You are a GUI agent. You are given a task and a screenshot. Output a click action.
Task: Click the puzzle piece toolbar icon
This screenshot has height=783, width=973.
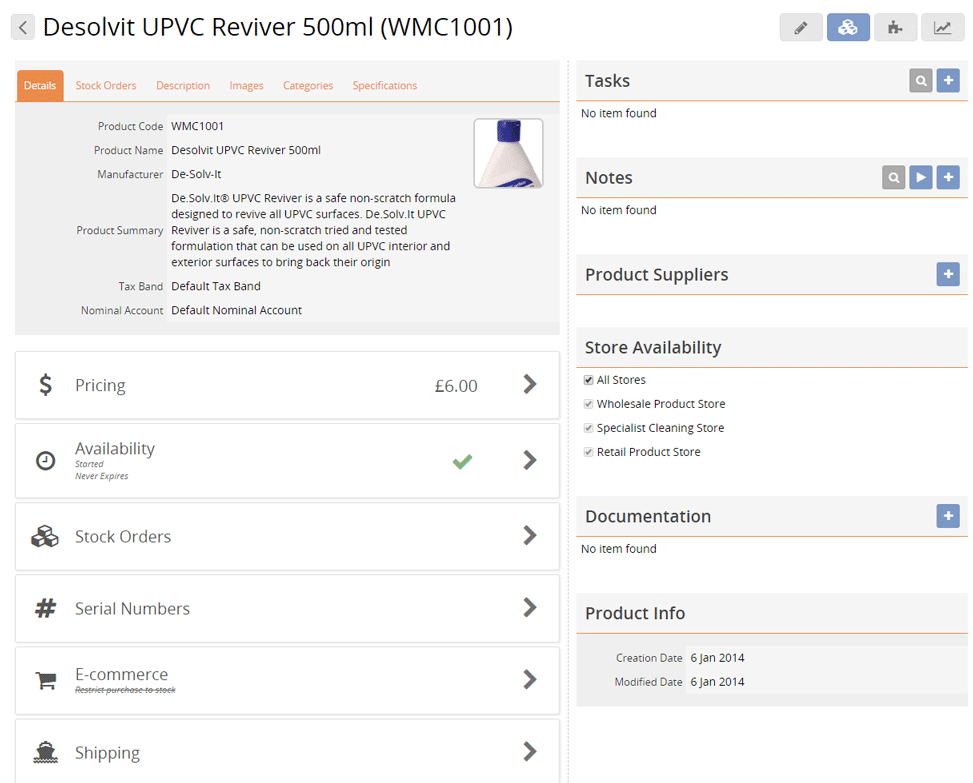click(x=895, y=27)
